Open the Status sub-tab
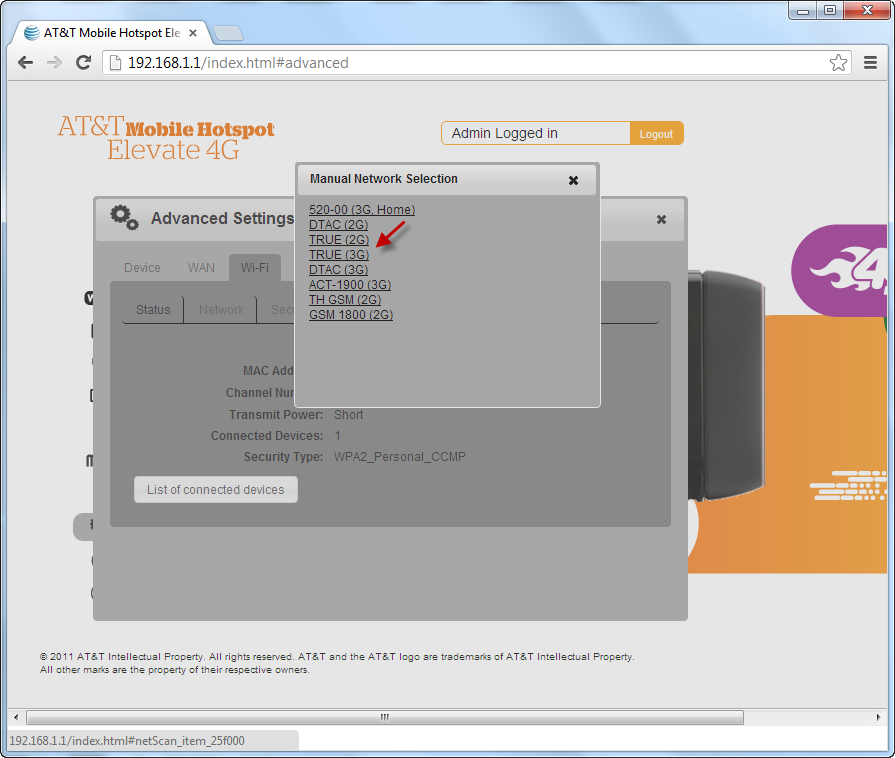This screenshot has width=895, height=758. (153, 309)
